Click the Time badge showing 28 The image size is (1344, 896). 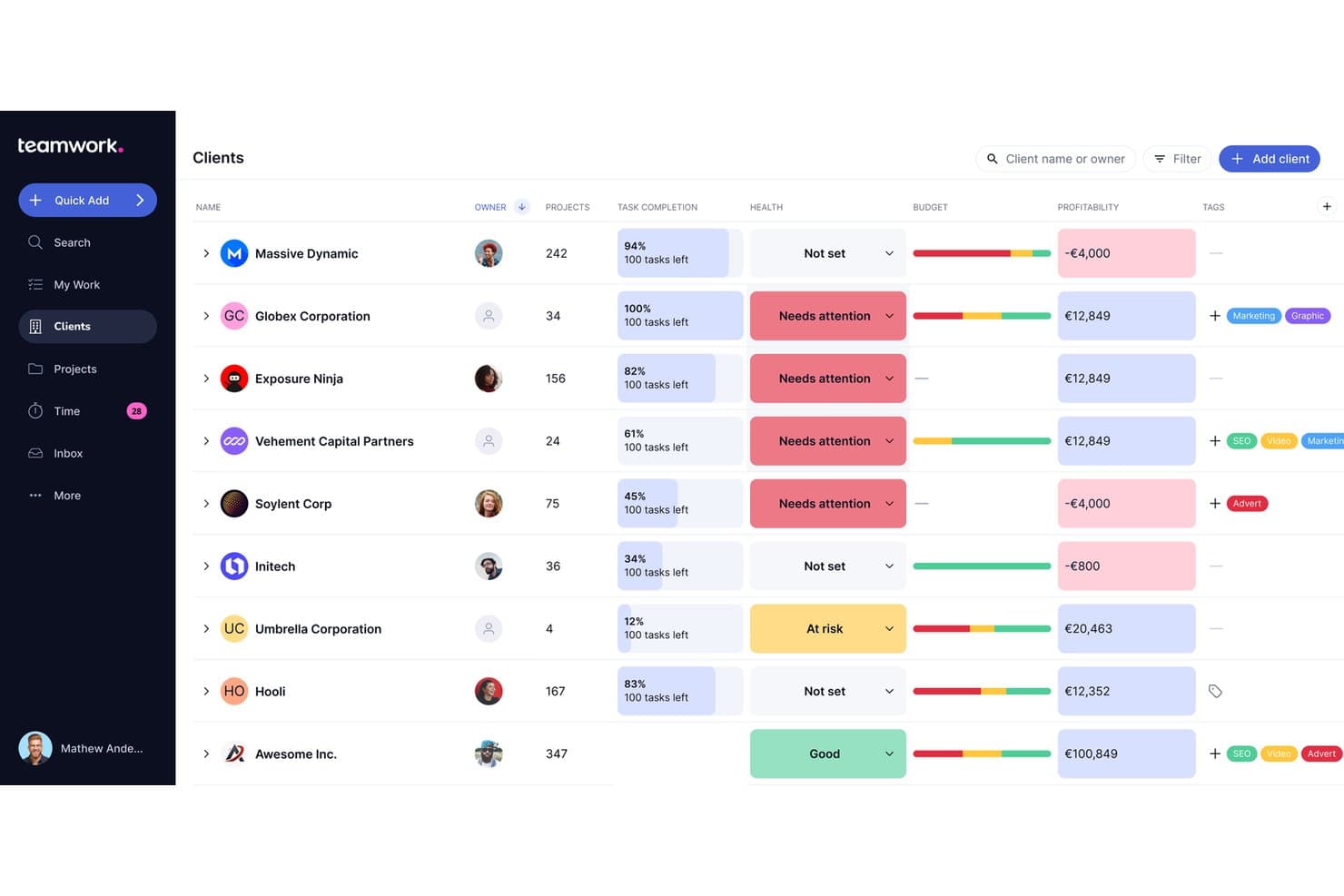pyautogui.click(x=136, y=411)
